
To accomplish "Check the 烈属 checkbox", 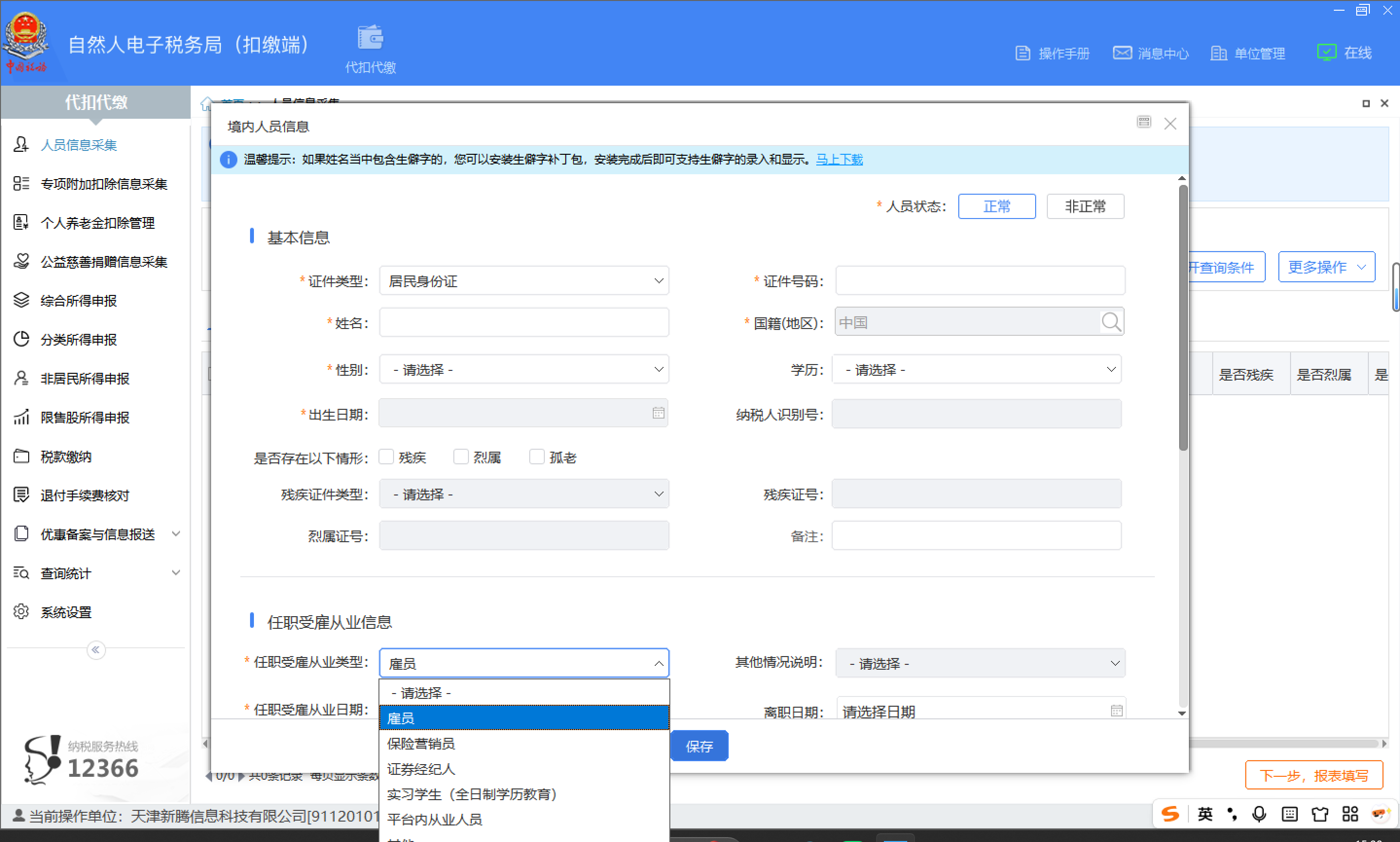I will tap(461, 457).
